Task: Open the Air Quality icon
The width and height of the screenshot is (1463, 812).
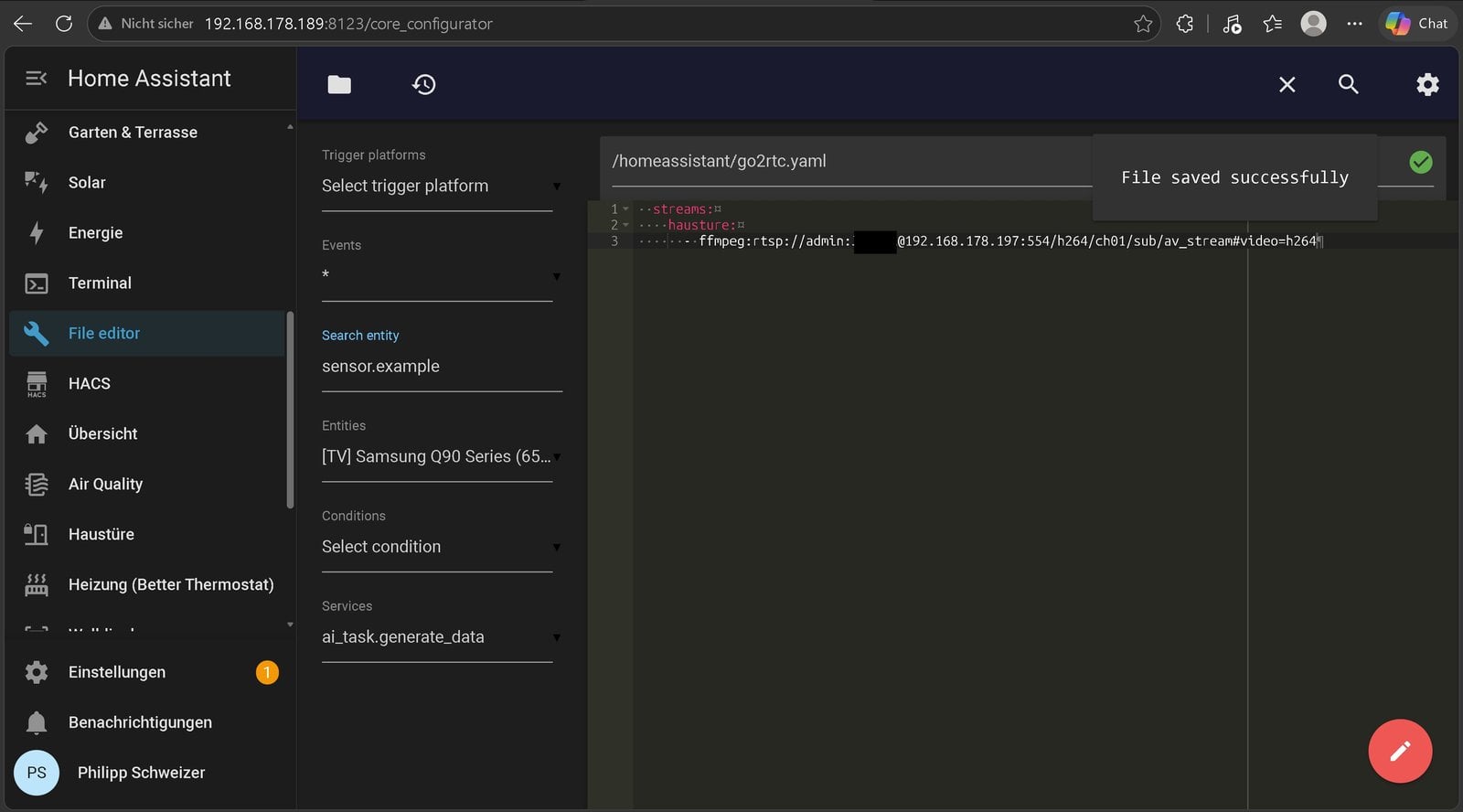Action: [37, 485]
